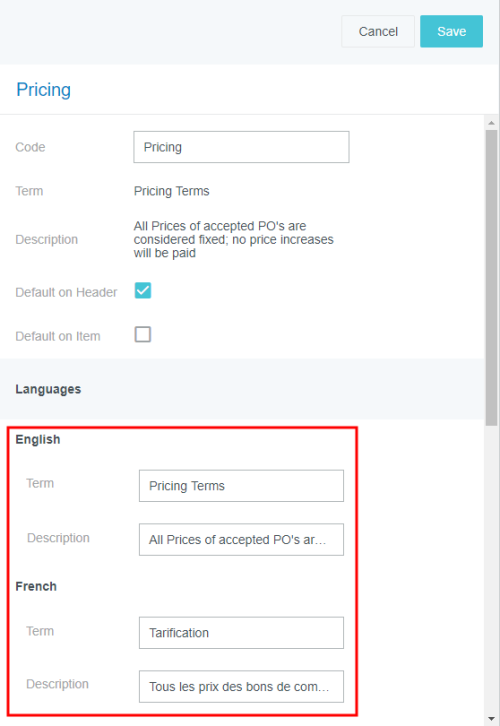Save the Pricing term changes
Image resolution: width=500 pixels, height=726 pixels.
tap(451, 31)
